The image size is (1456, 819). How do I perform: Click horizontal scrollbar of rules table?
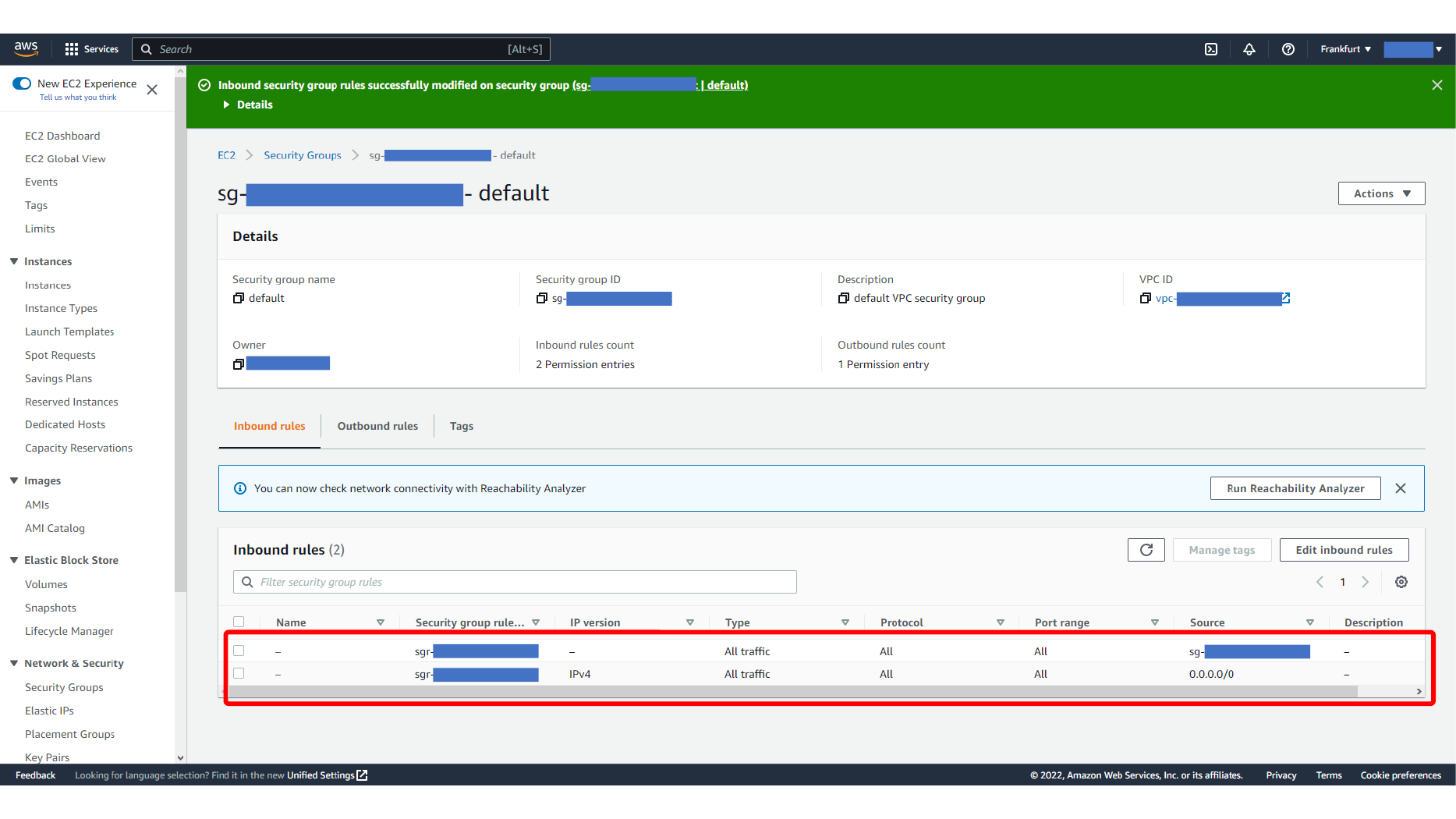792,692
